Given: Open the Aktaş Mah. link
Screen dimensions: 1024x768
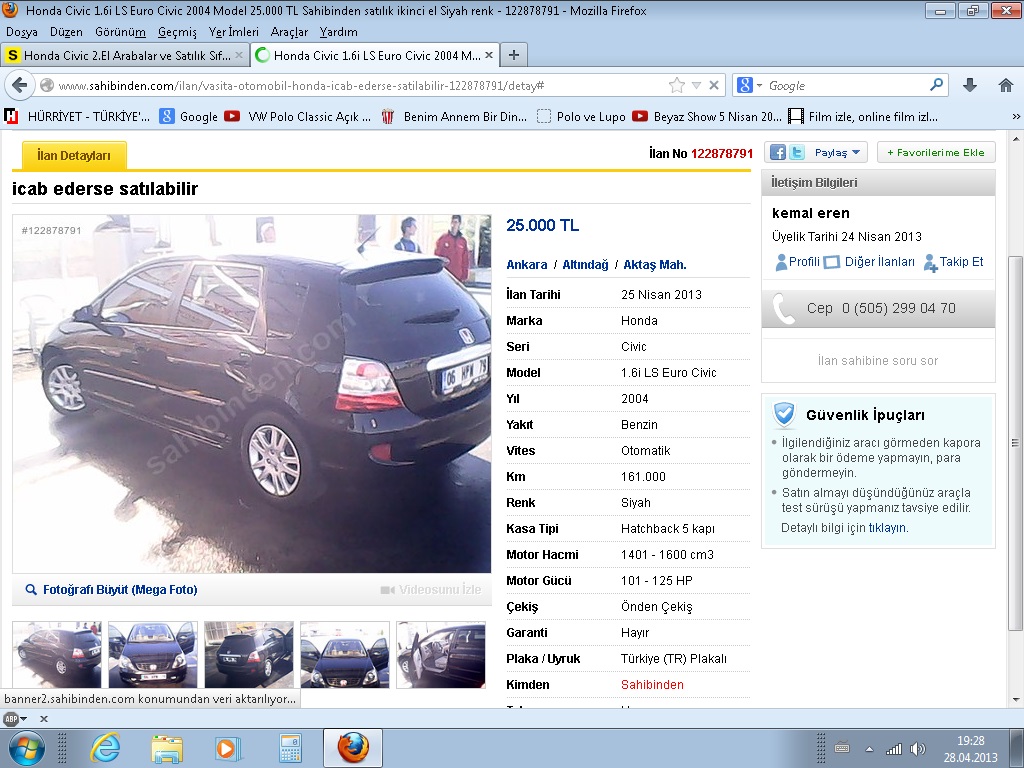Looking at the screenshot, I should [x=654, y=264].
